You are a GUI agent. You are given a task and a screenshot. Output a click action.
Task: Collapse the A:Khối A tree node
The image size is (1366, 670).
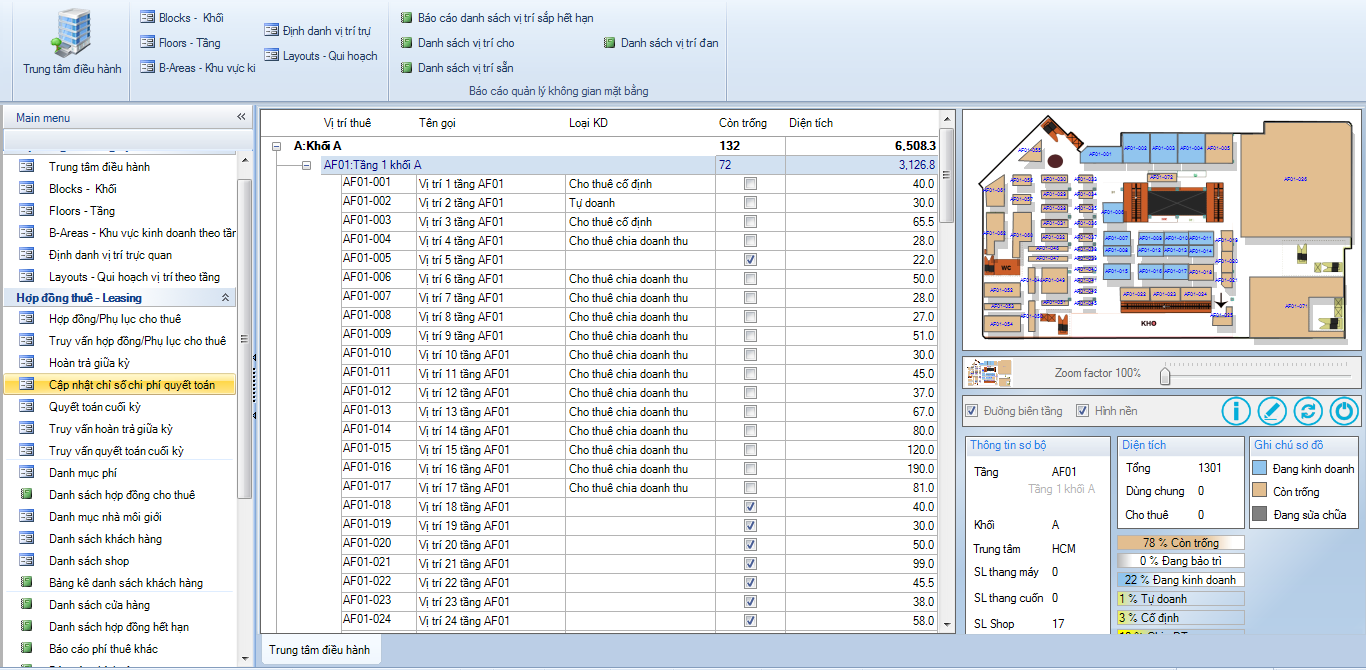tap(277, 146)
